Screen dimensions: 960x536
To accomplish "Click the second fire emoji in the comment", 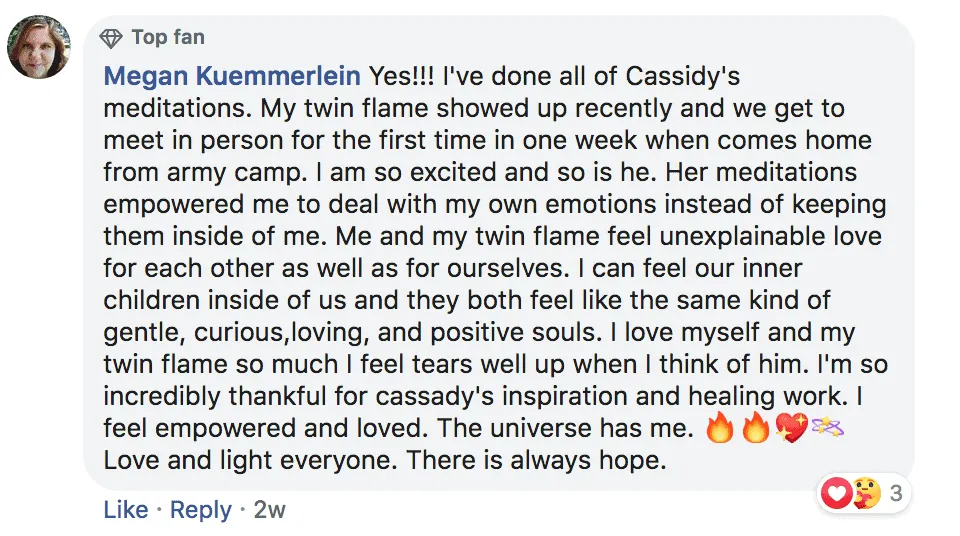I will pos(755,427).
